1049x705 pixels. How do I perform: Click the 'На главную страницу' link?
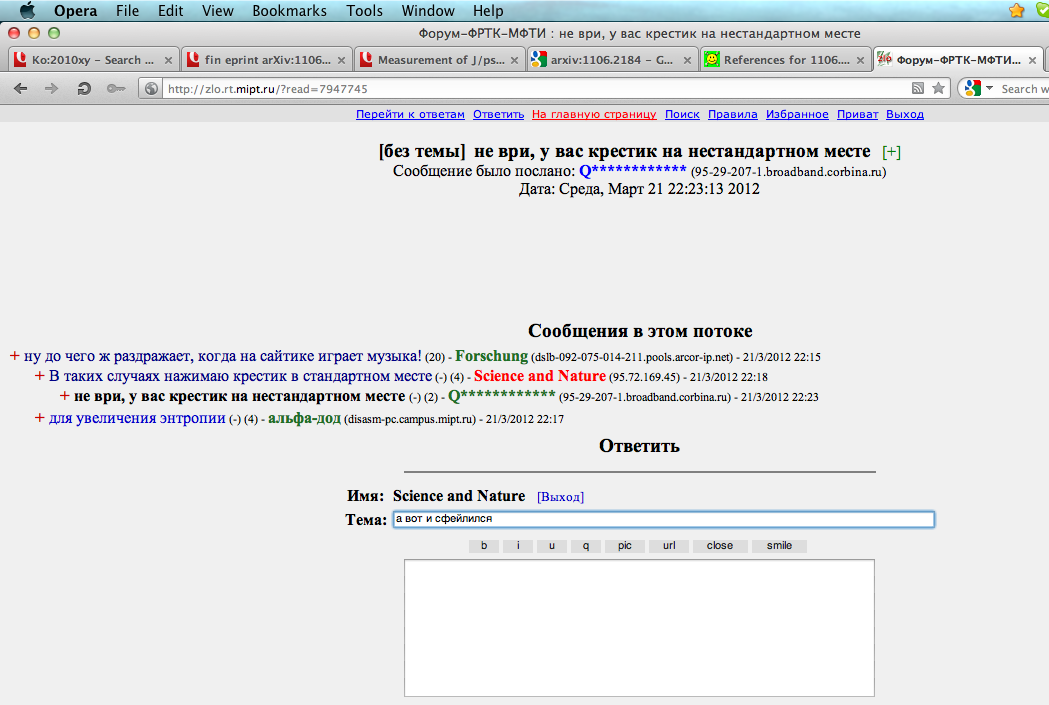[x=594, y=114]
